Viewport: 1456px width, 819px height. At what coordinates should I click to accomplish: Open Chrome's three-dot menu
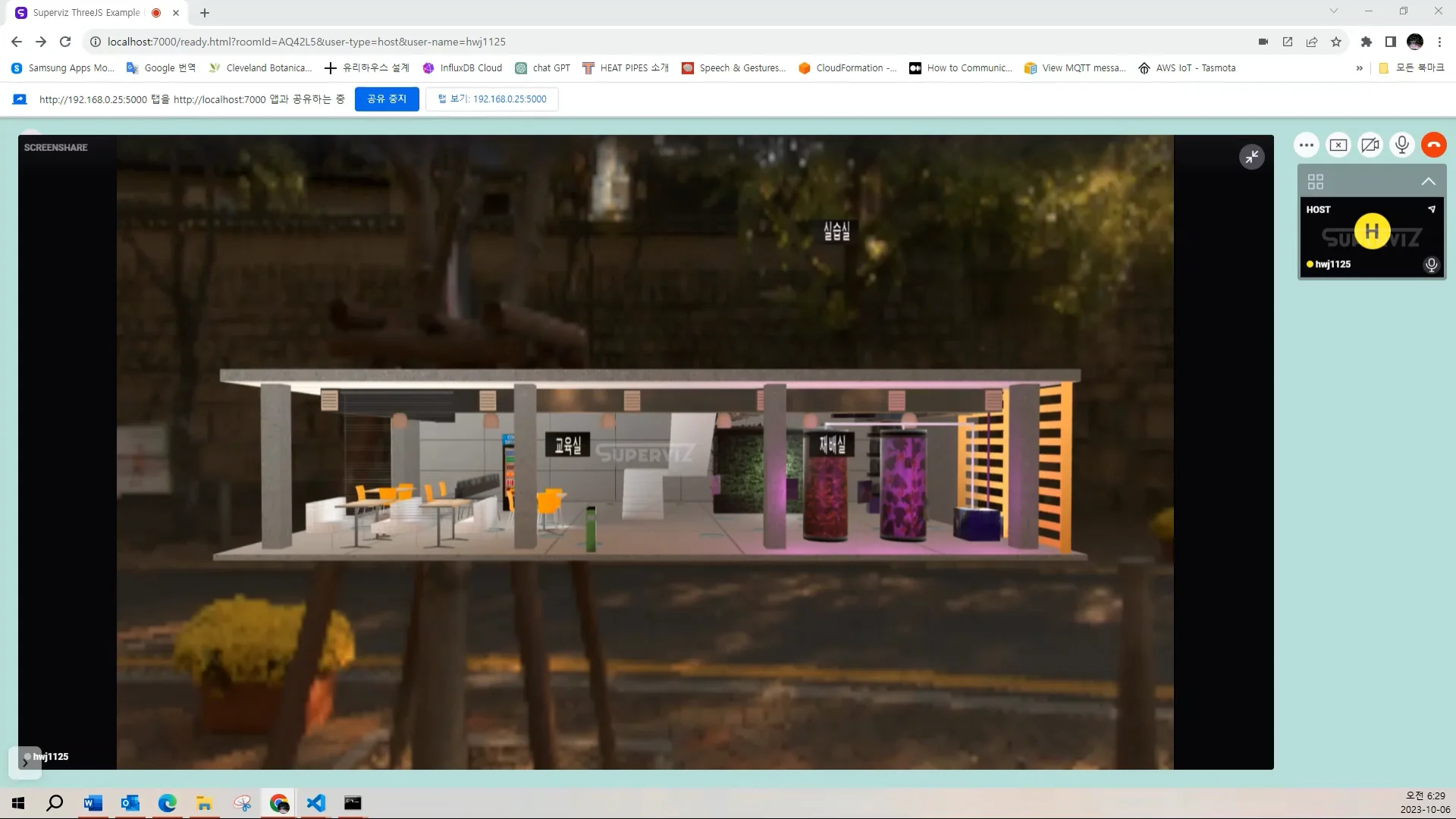click(x=1439, y=42)
